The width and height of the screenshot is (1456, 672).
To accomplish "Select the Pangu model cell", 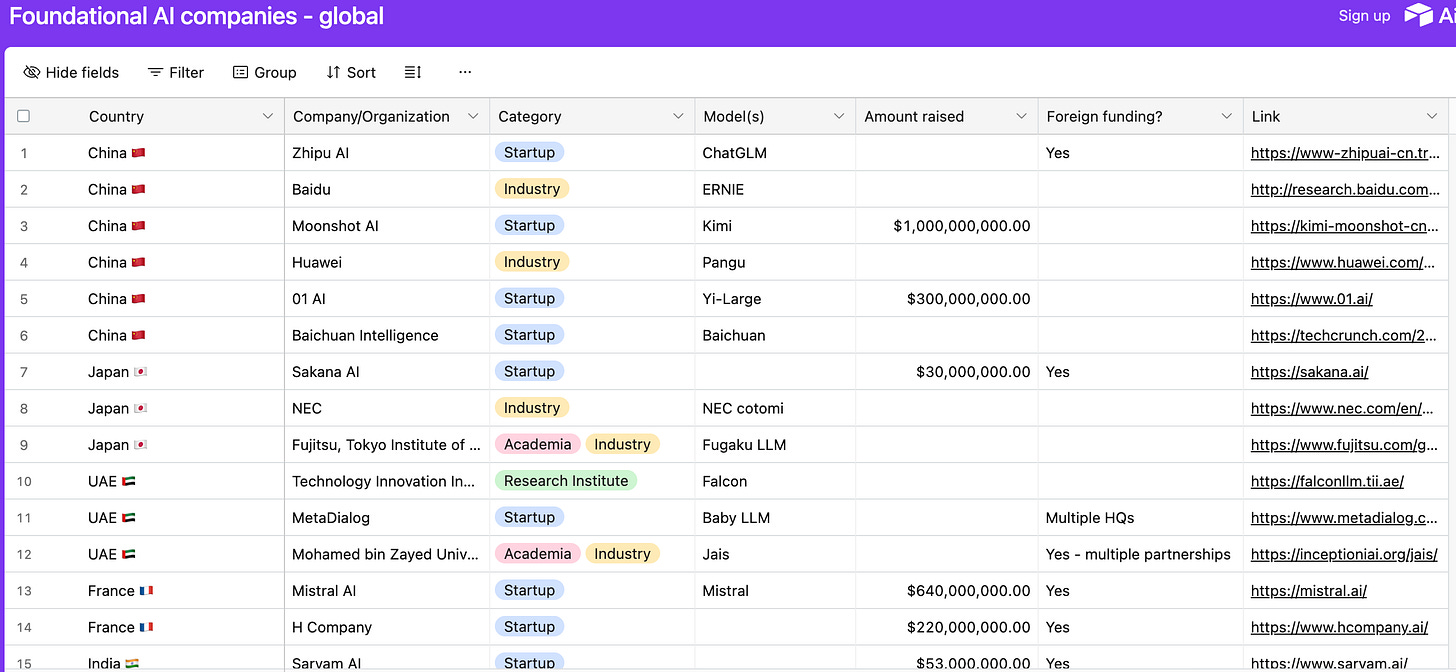I will click(x=775, y=262).
